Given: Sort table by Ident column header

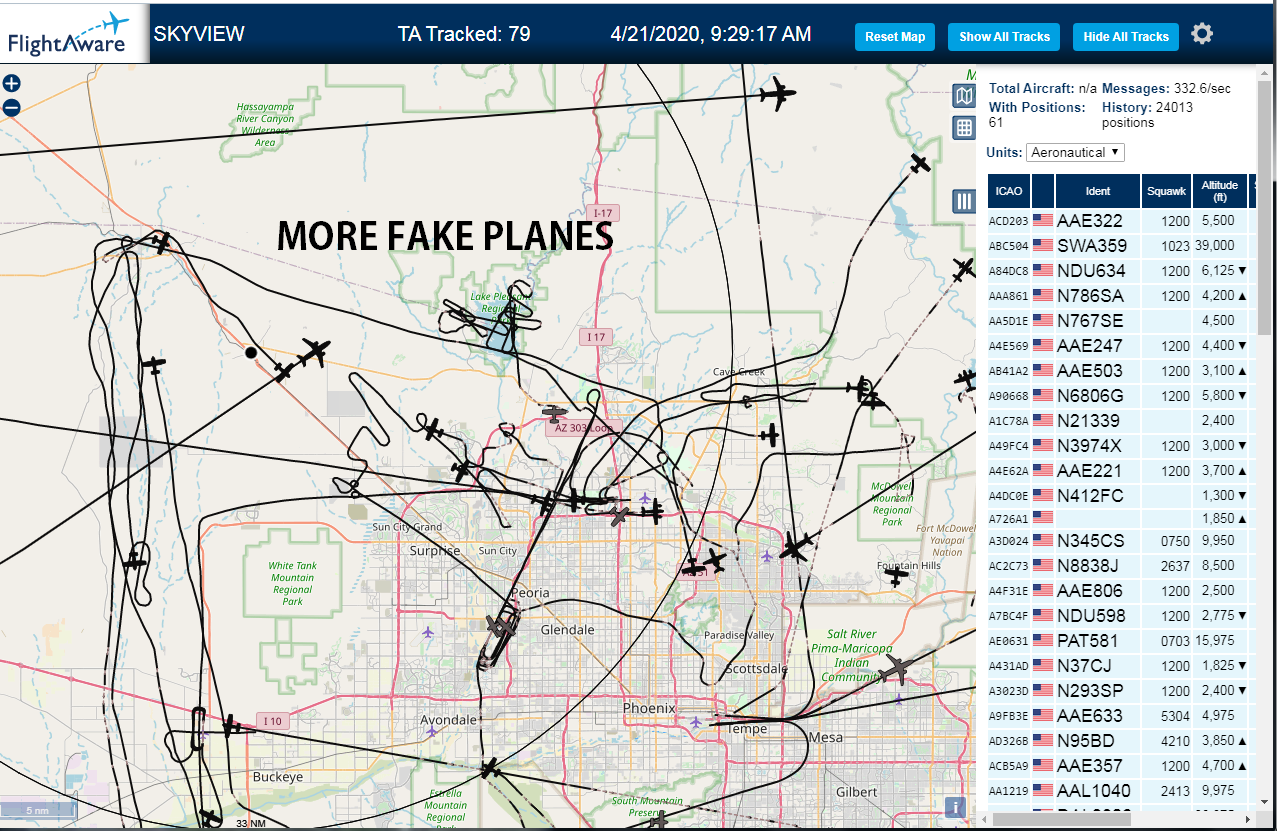Looking at the screenshot, I should coord(1098,191).
